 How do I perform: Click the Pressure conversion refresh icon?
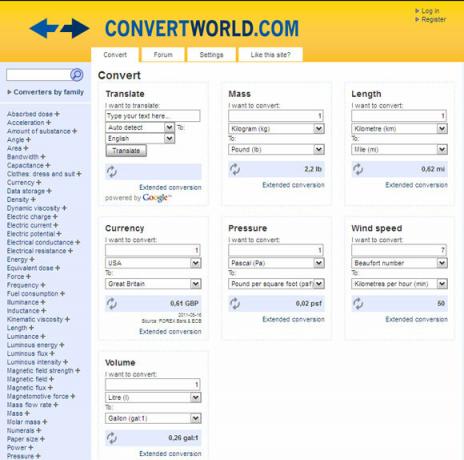point(235,304)
